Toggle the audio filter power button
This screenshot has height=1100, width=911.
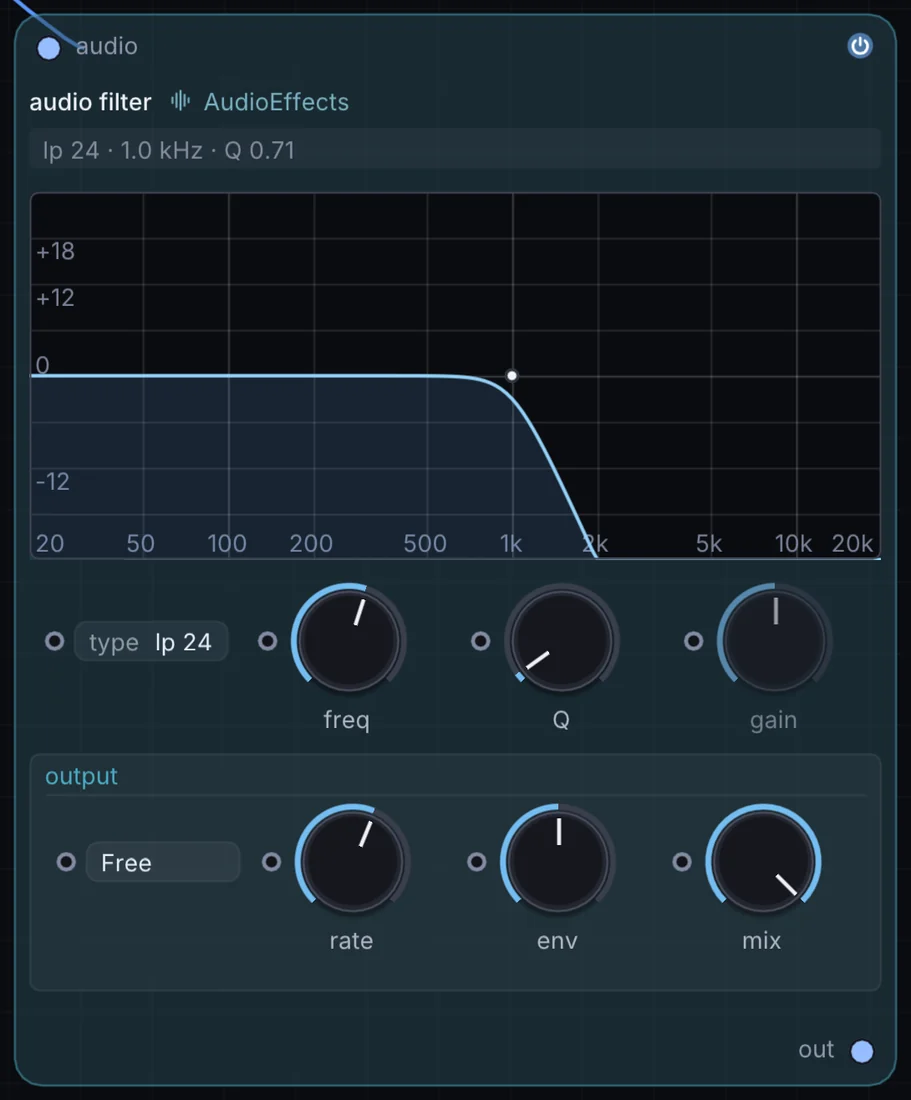[x=860, y=46]
